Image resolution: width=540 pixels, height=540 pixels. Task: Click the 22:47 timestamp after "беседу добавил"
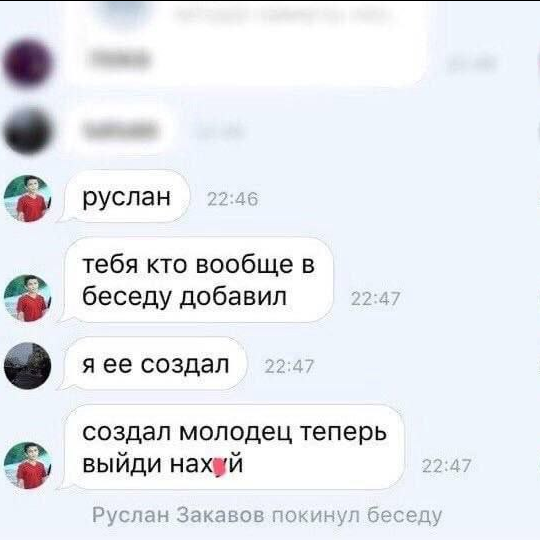(x=375, y=299)
